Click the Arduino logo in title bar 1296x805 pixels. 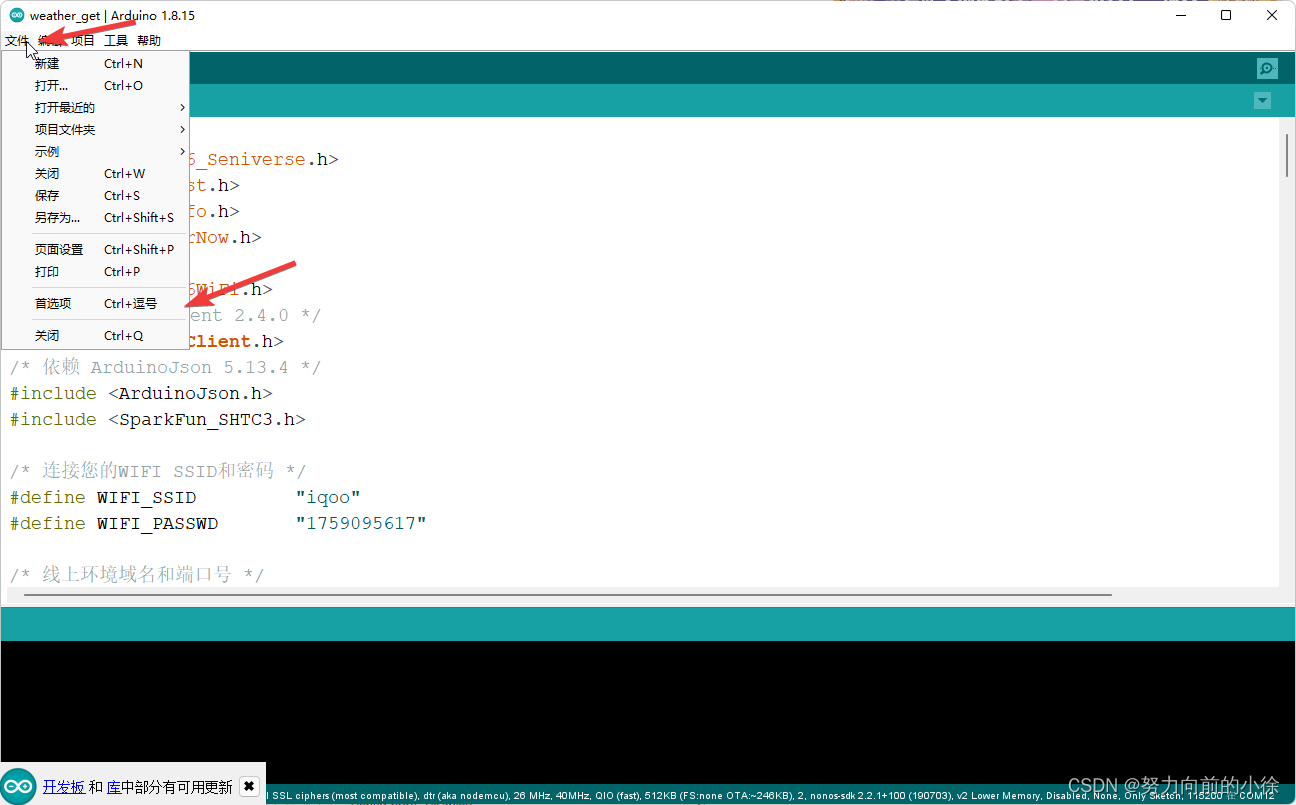point(17,15)
